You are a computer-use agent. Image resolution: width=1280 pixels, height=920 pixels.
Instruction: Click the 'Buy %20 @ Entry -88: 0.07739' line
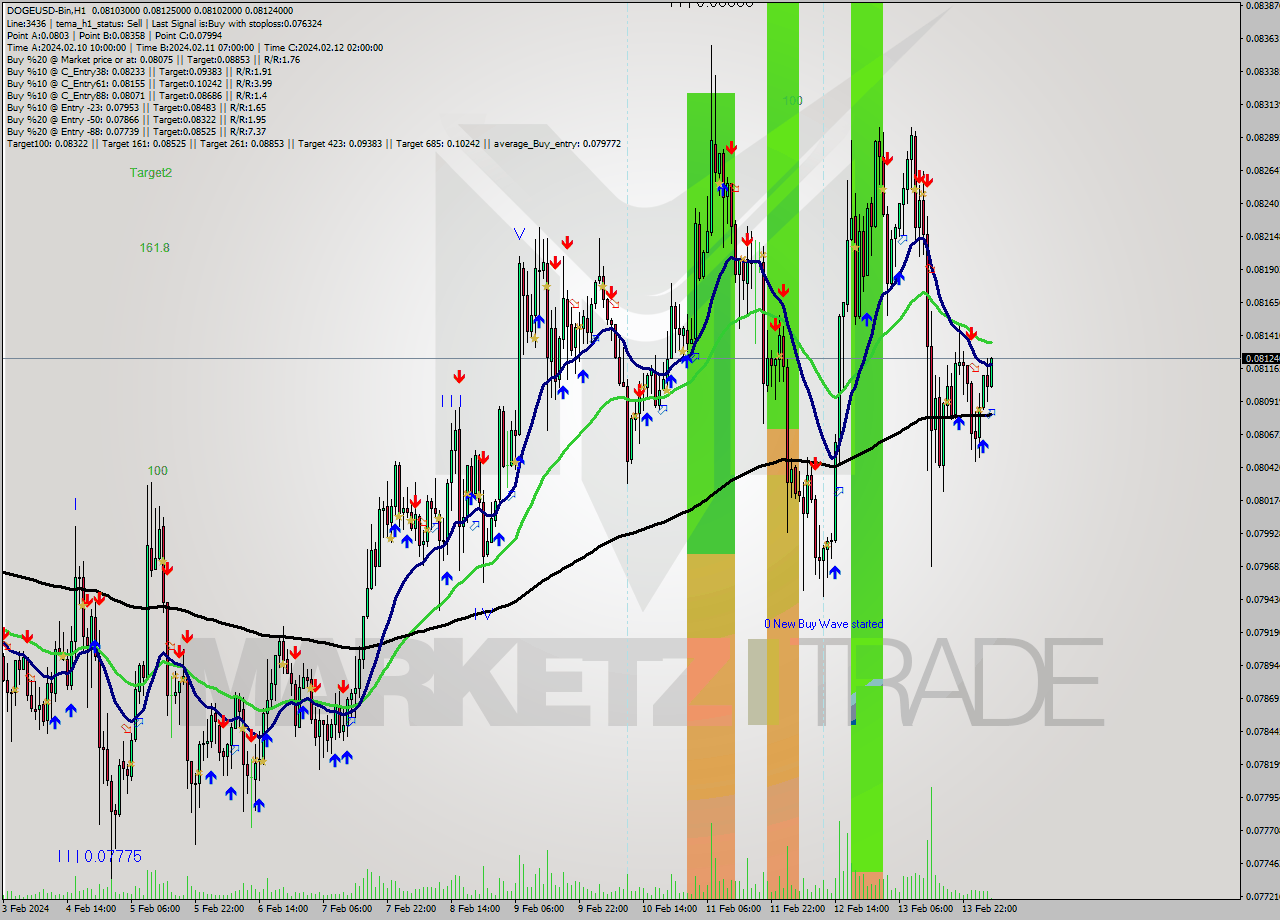pyautogui.click(x=136, y=131)
